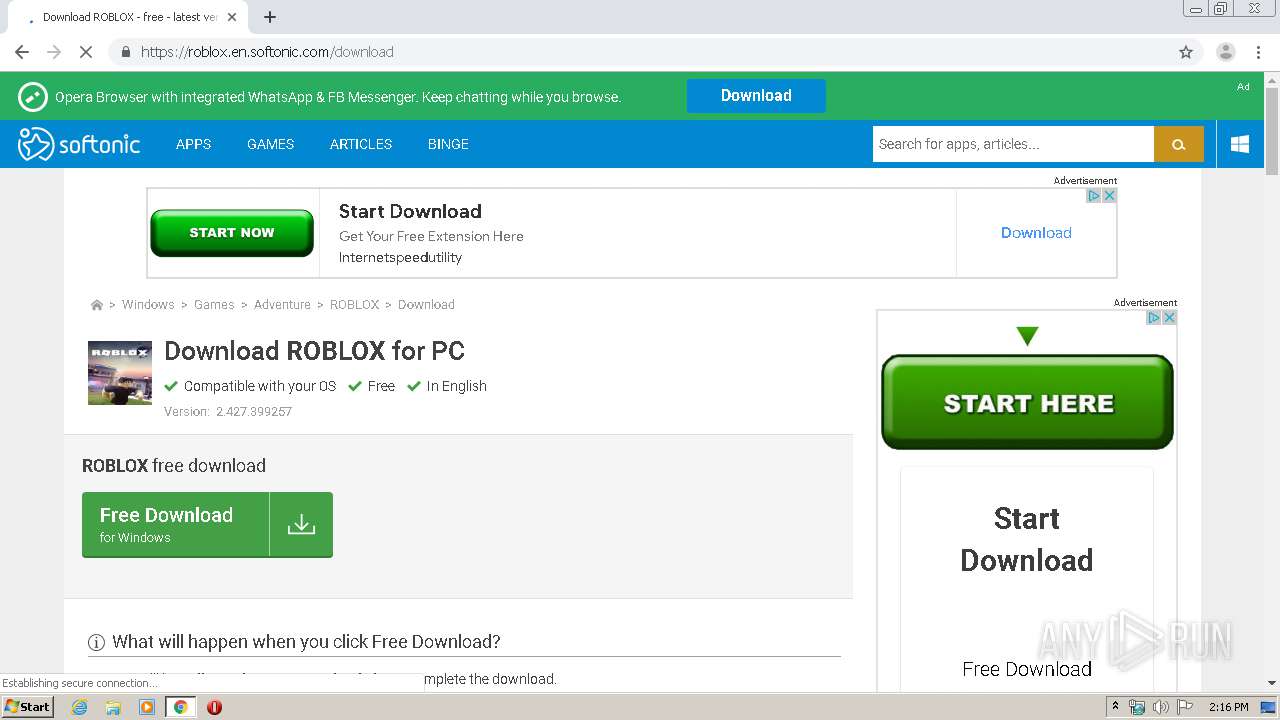Show hidden tray icons arrow

tap(1114, 707)
